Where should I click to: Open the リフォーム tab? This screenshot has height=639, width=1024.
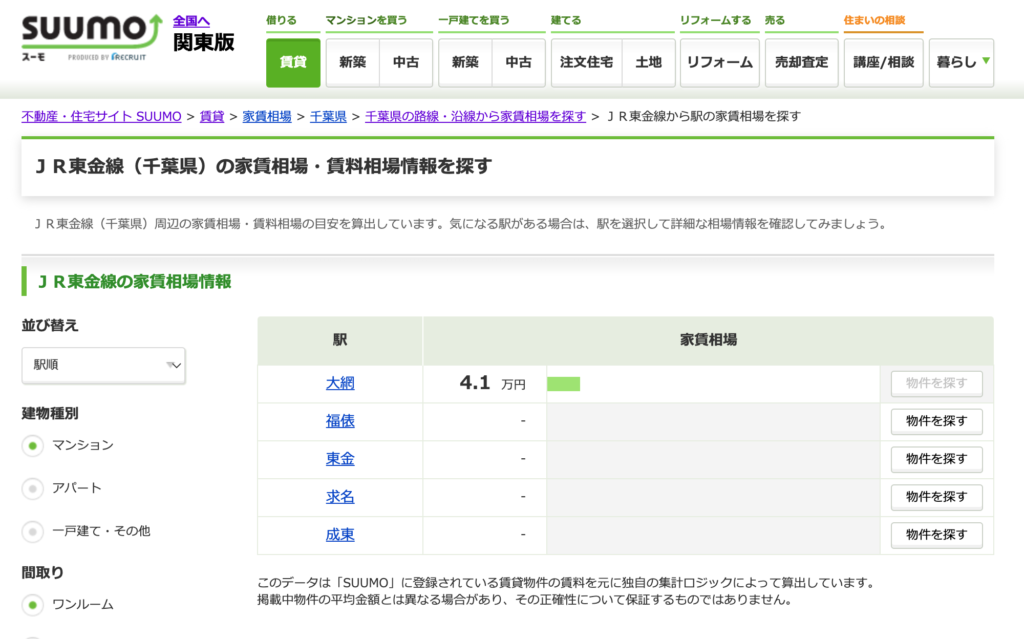pos(720,63)
